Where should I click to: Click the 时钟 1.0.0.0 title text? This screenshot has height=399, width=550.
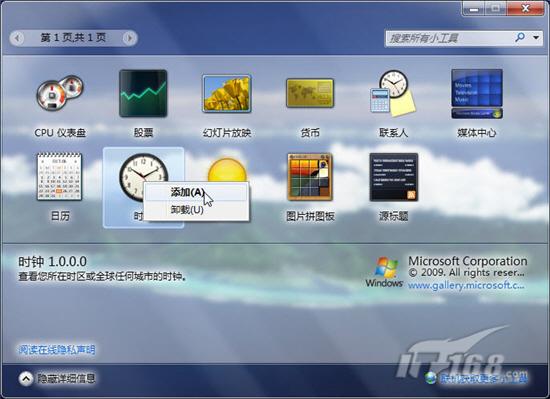52,262
